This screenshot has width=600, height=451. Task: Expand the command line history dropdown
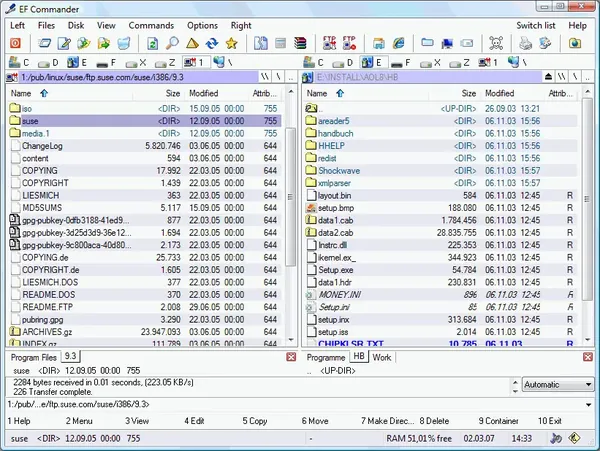coord(588,404)
